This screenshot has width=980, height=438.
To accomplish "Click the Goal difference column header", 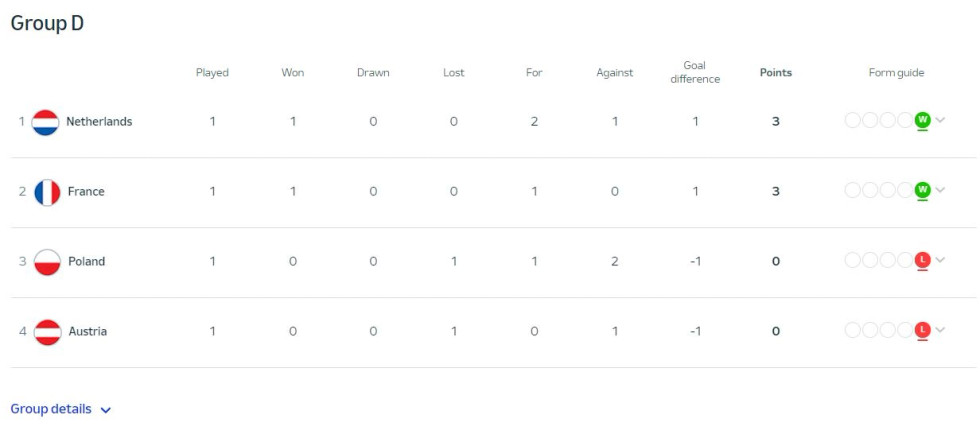I will tap(695, 72).
